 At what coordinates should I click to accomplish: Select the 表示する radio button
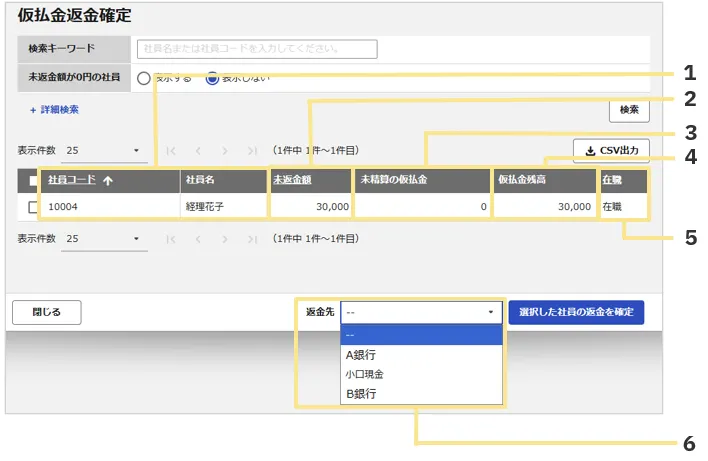tap(144, 78)
